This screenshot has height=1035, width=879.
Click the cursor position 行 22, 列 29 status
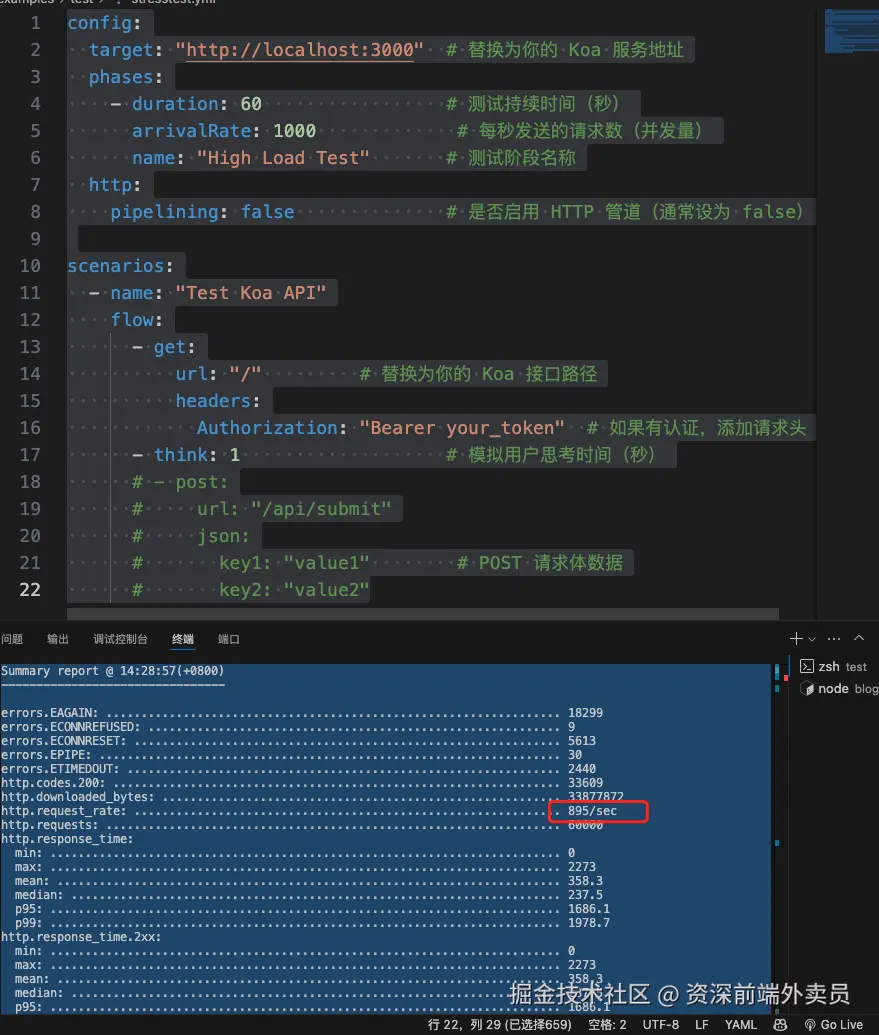coord(499,1024)
